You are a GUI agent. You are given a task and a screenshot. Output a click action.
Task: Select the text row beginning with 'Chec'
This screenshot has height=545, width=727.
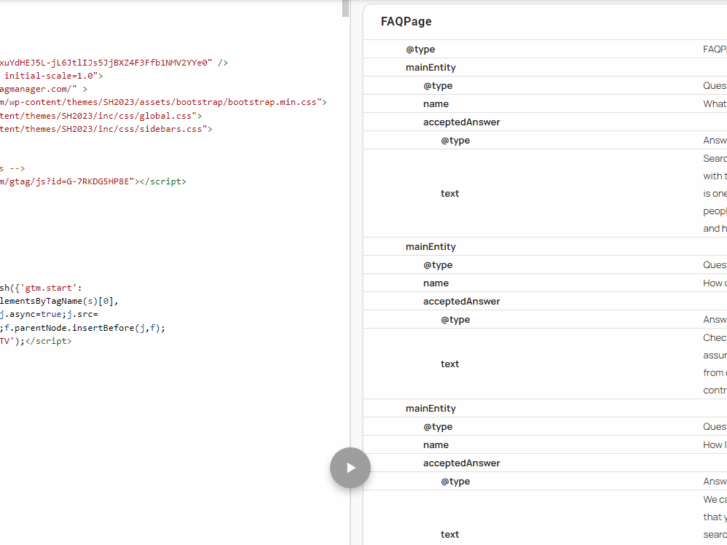[x=545, y=364]
